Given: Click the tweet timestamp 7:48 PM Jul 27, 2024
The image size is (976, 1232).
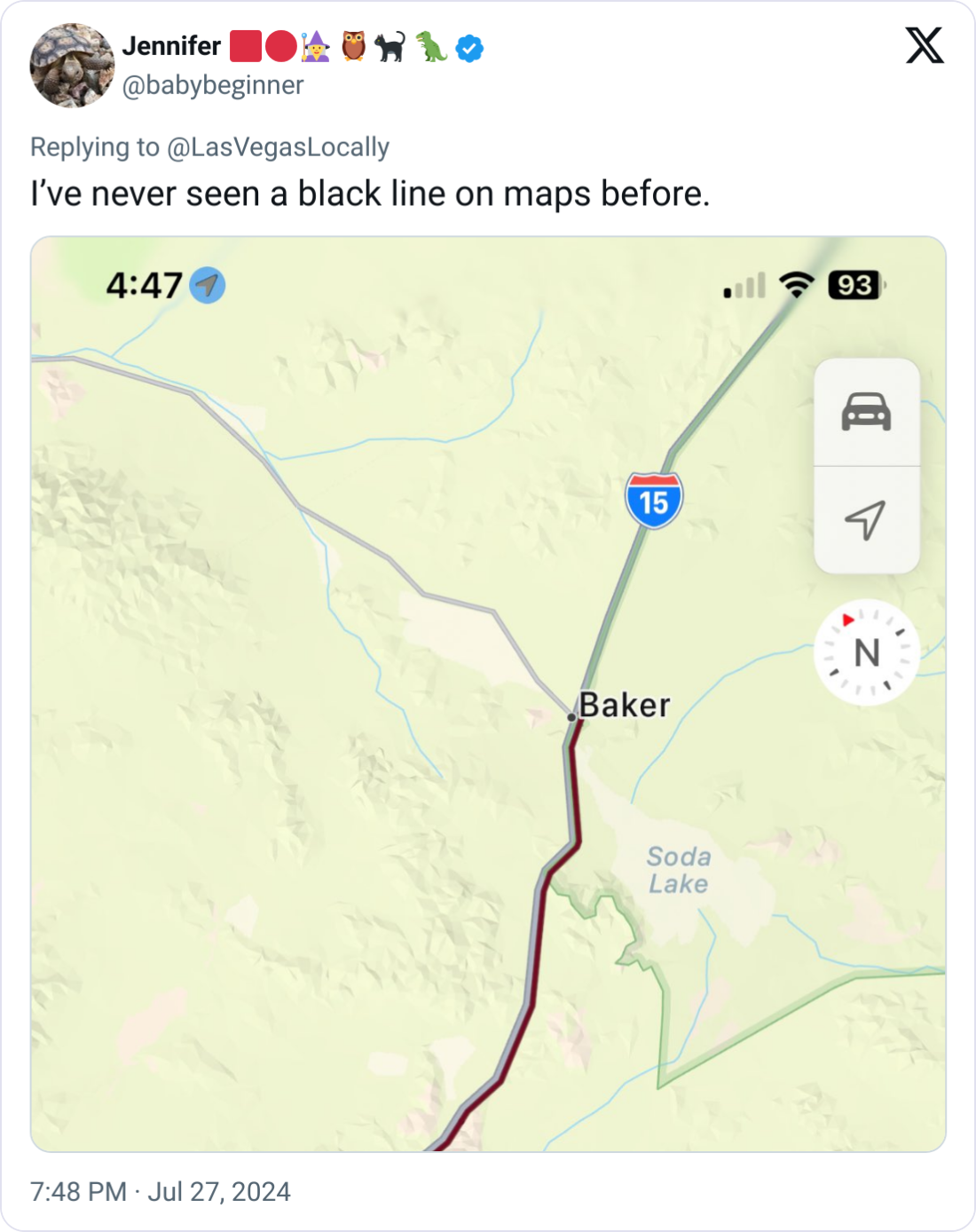Looking at the screenshot, I should click(161, 1191).
